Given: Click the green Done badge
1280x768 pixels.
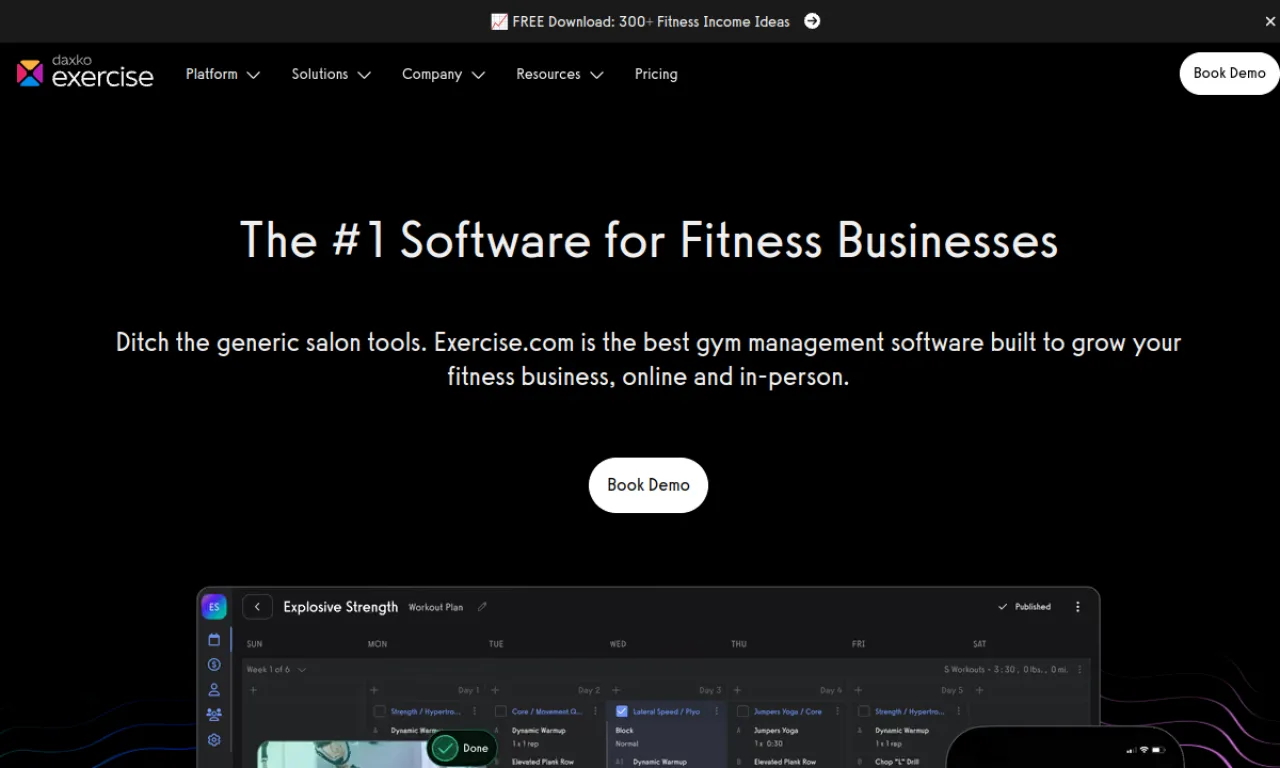Looking at the screenshot, I should tap(461, 748).
